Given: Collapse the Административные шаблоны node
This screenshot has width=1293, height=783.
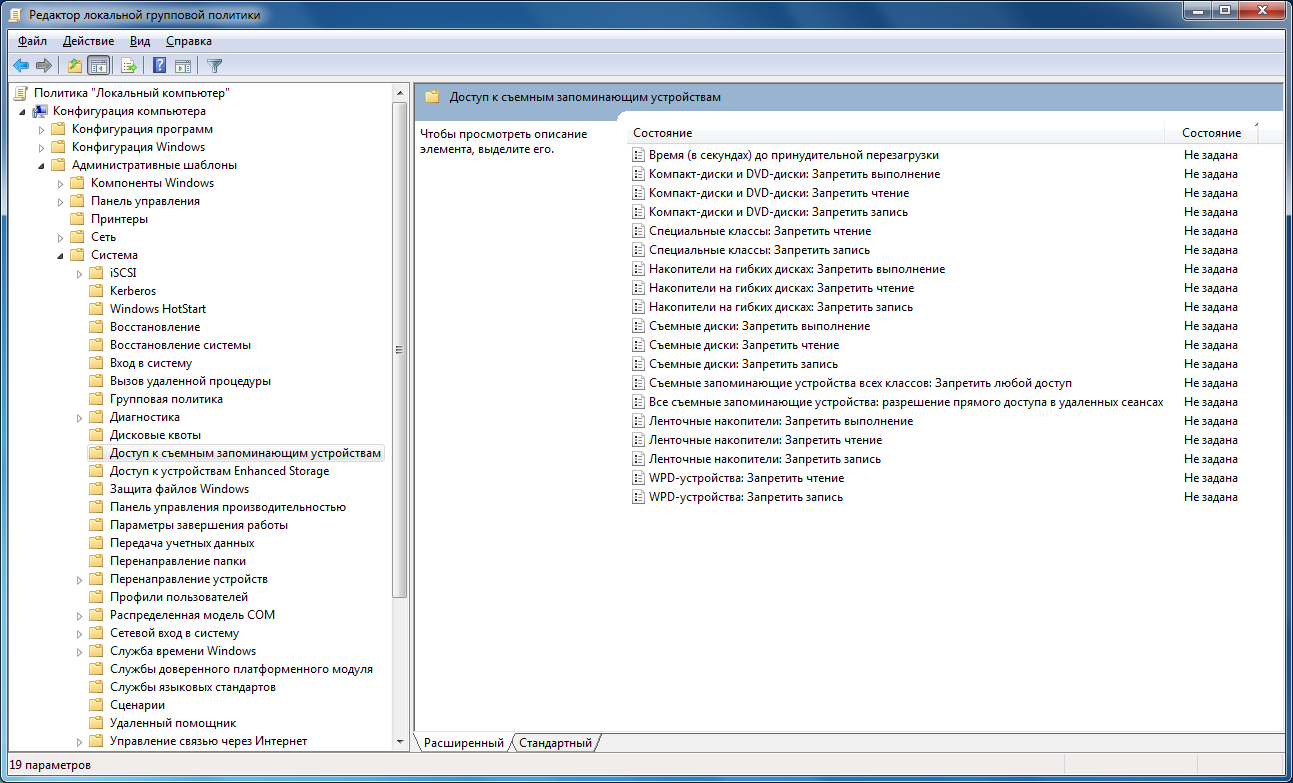Looking at the screenshot, I should (41, 166).
